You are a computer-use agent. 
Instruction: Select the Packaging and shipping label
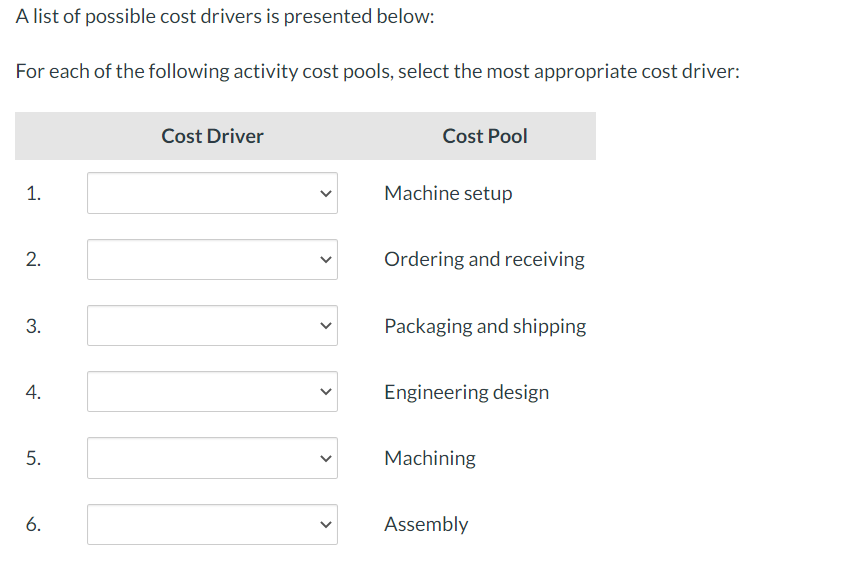485,325
